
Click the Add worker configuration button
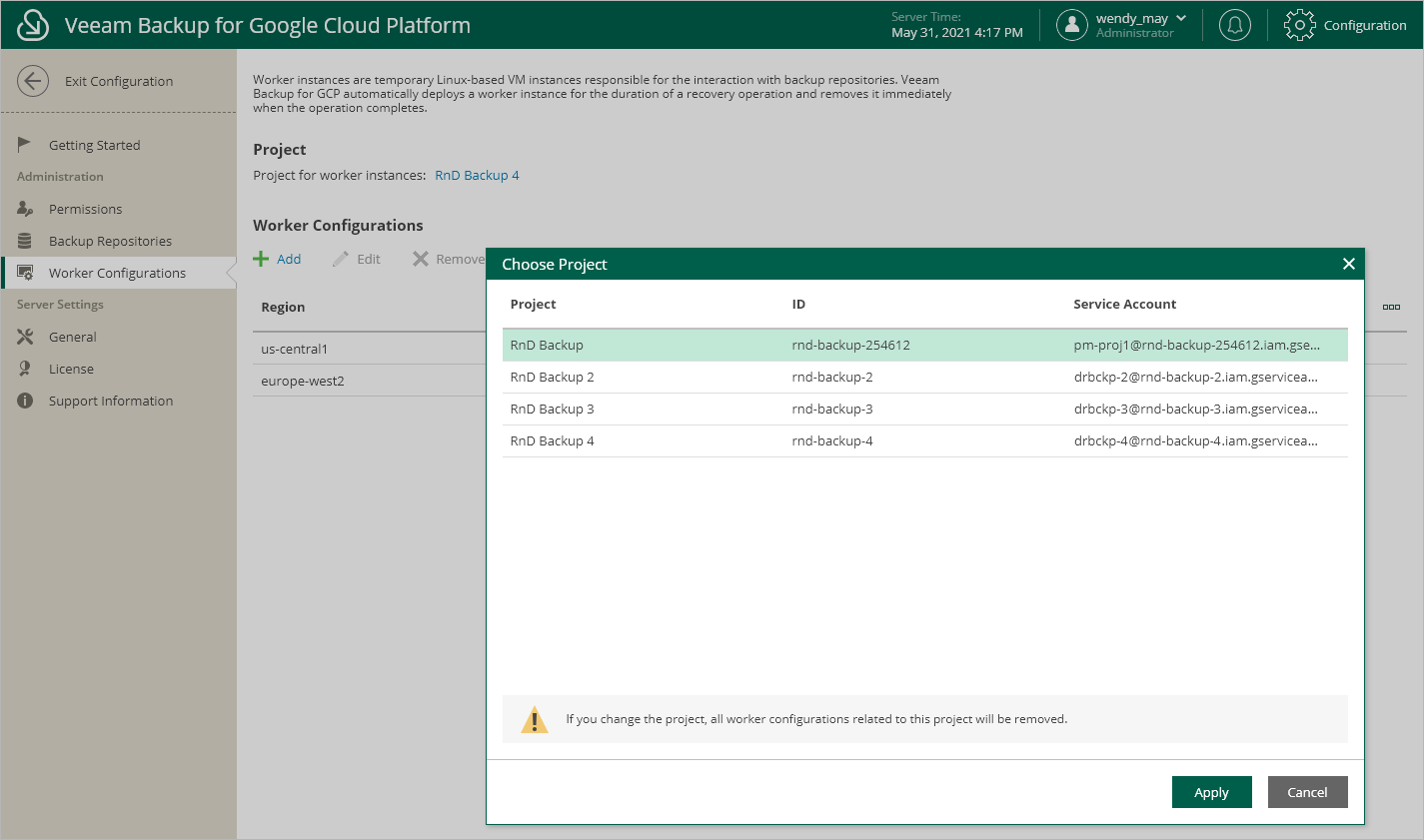tap(277, 259)
